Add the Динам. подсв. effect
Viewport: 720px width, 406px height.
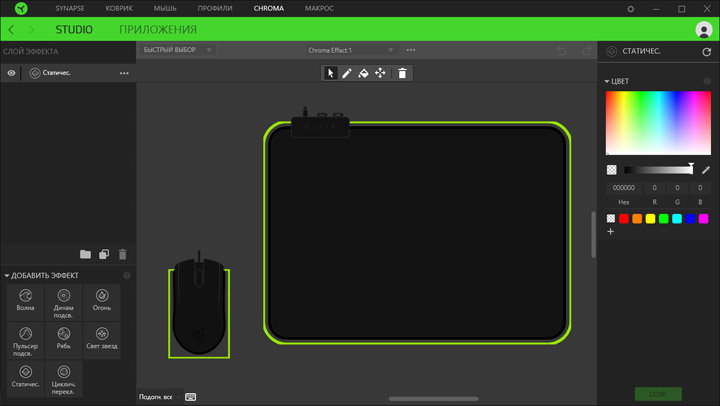[64, 302]
